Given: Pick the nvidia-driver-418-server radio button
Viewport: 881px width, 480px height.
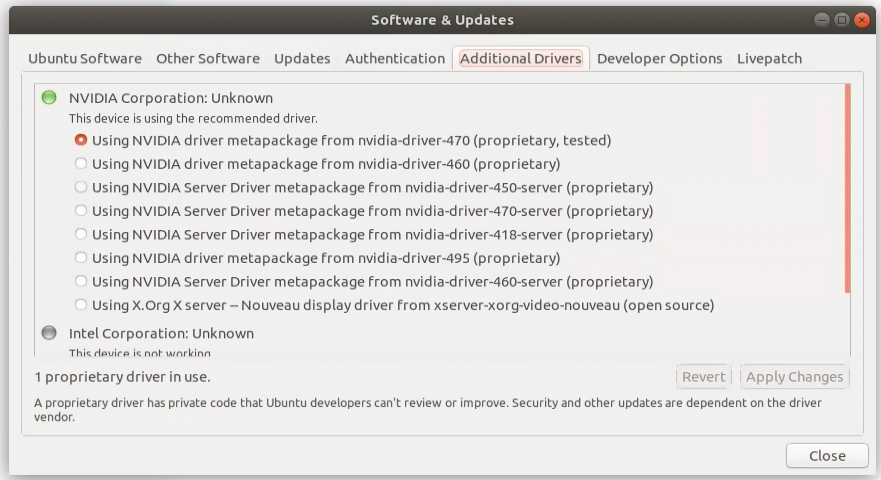Looking at the screenshot, I should tap(81, 234).
